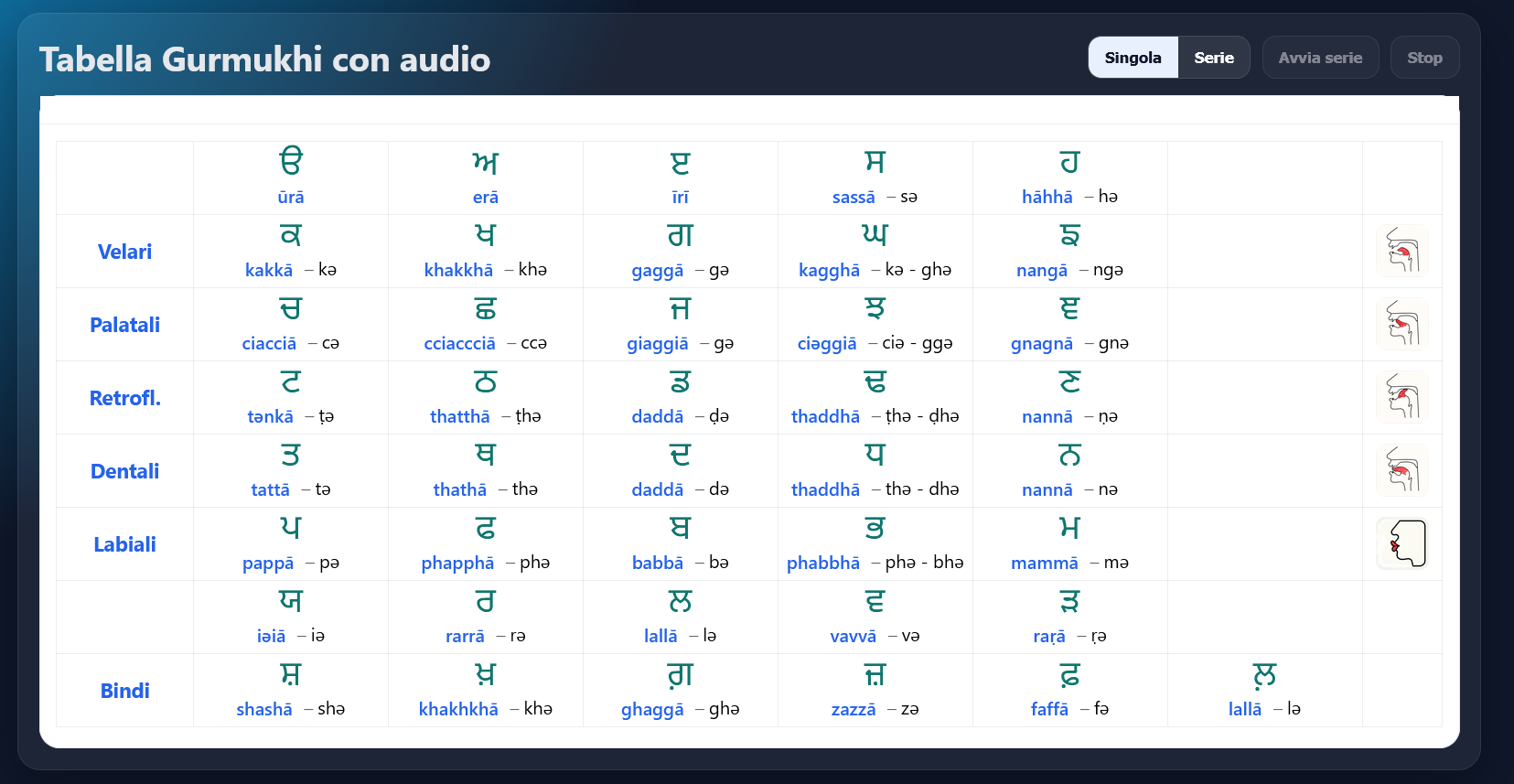Play the mammā letter glyph
Viewport: 1514px width, 784px height.
(x=1069, y=529)
